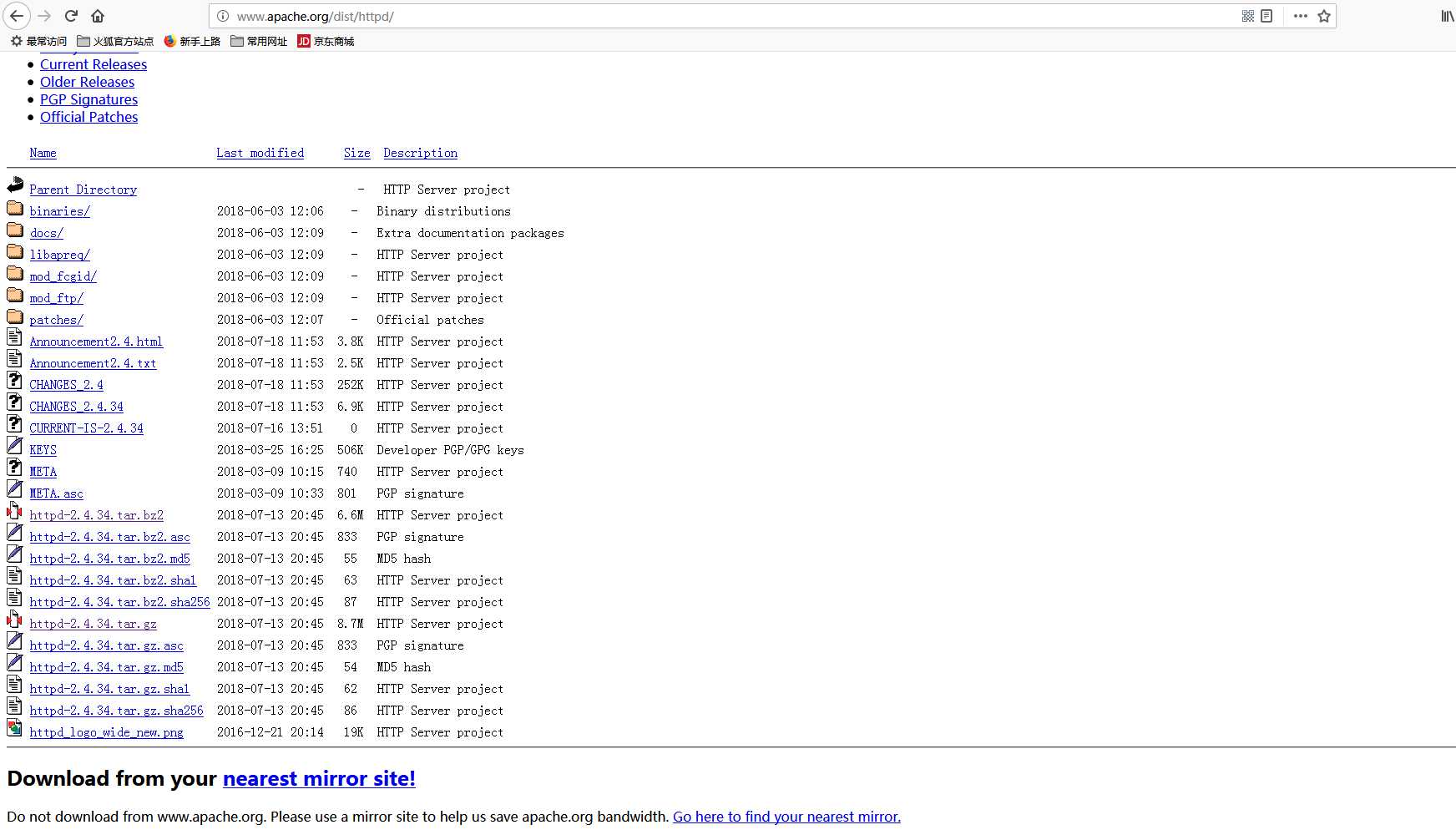Click the unknown-file icon beside CHANGES_2.4
This screenshot has width=1456, height=840.
click(14, 381)
